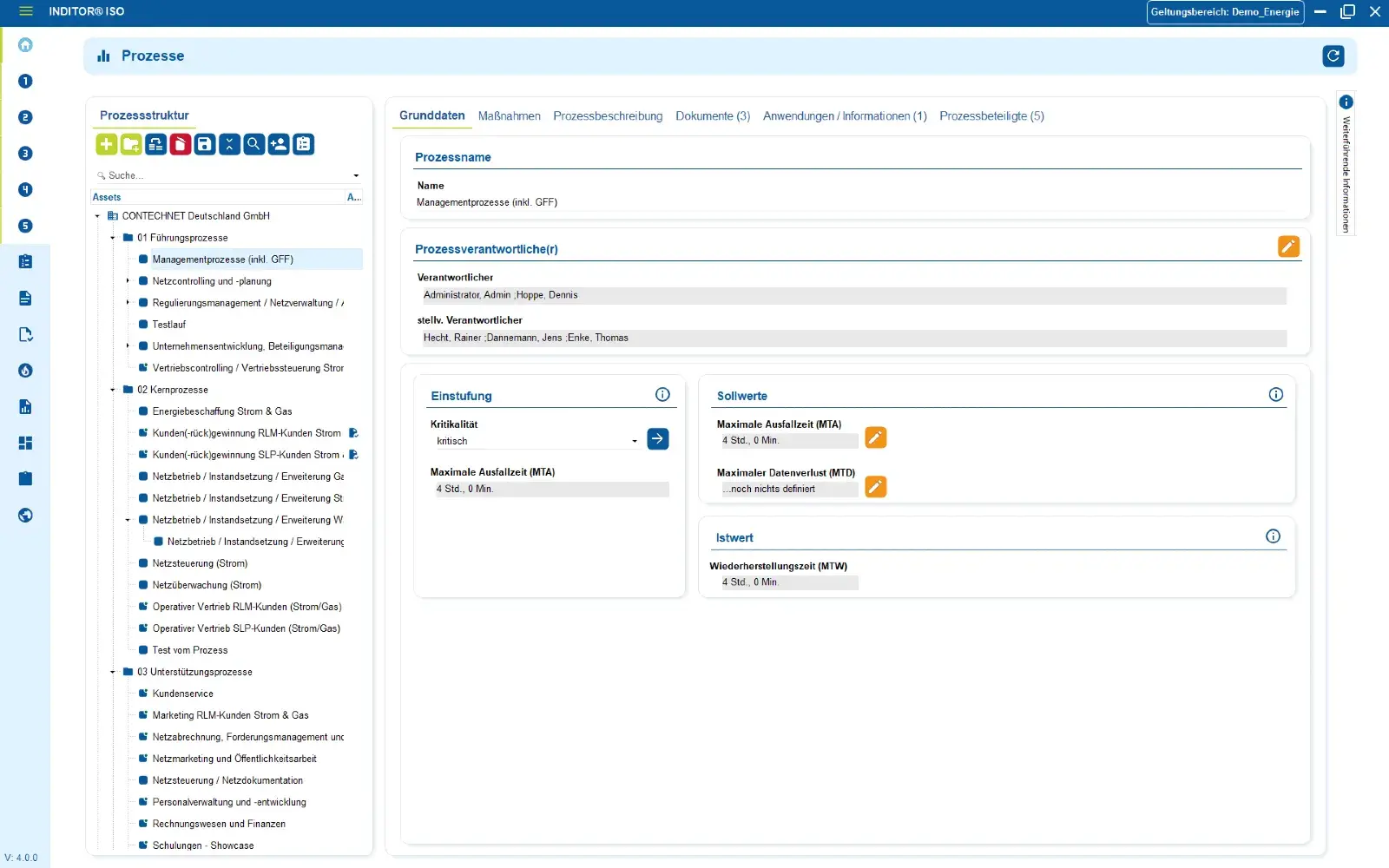Refresh the Prozesse view with the reload icon
Image resolution: width=1389 pixels, height=868 pixels.
click(1333, 56)
